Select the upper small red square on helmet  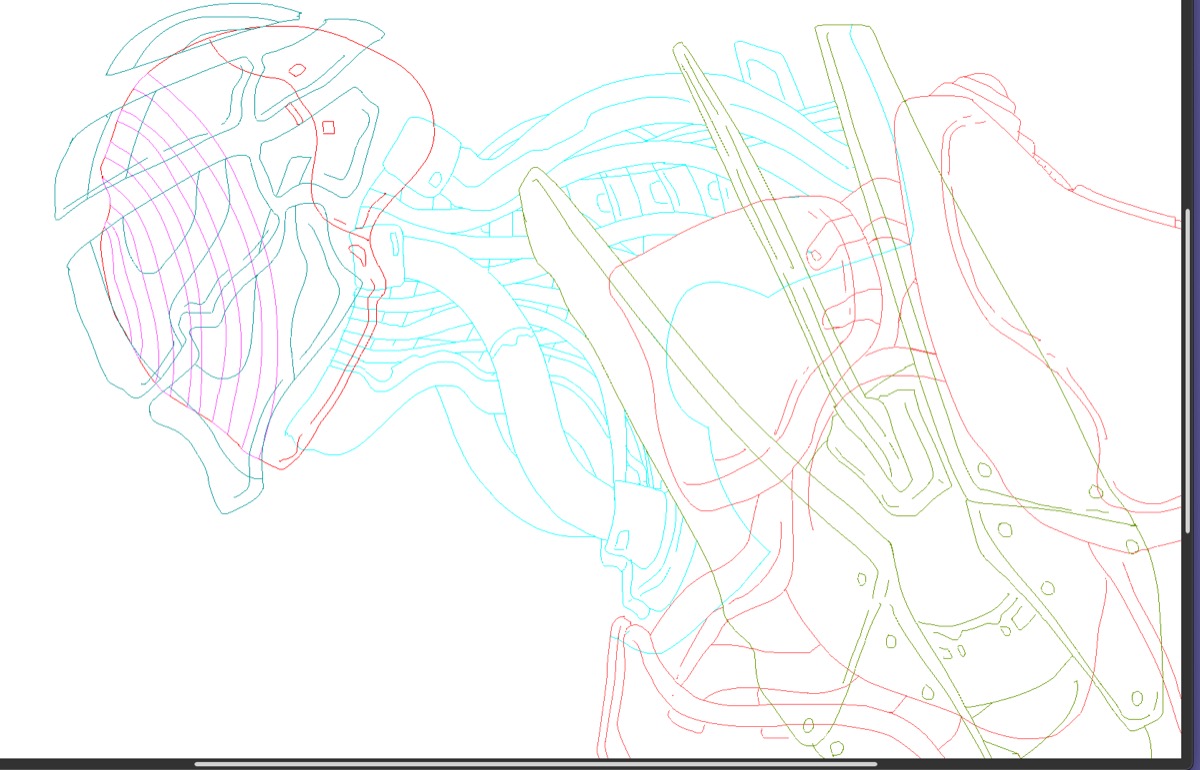pos(297,70)
